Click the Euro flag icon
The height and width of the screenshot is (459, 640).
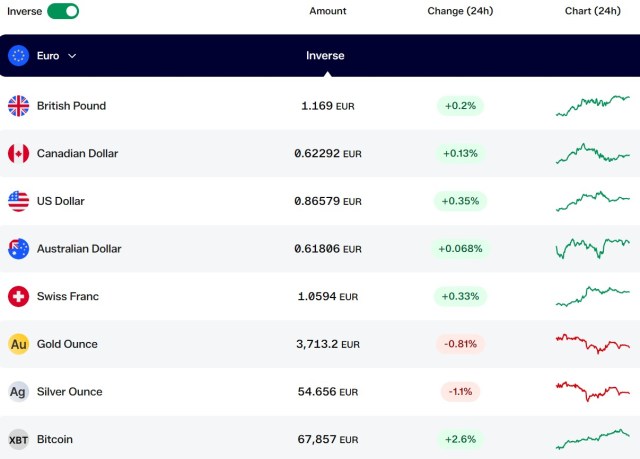point(18,55)
